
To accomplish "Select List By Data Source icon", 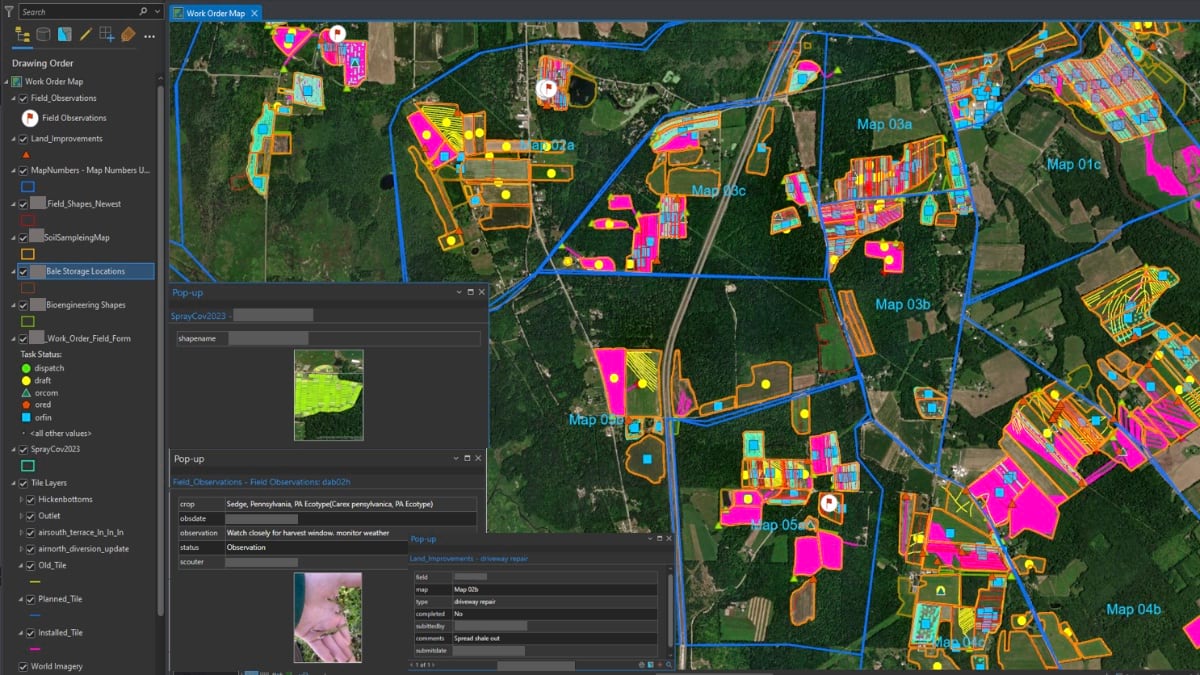I will pyautogui.click(x=44, y=35).
